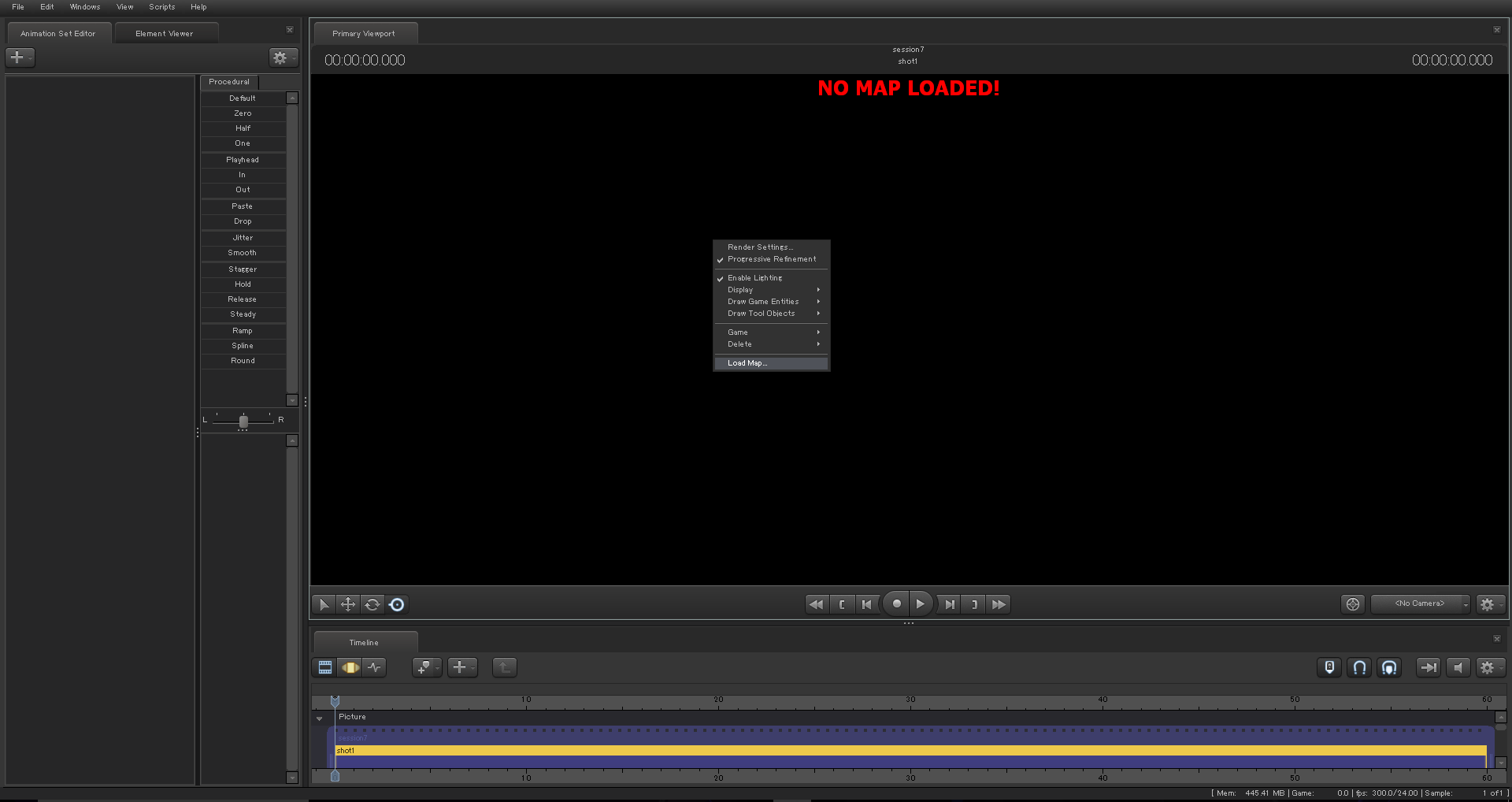Click the L/R balance slider handle

243,421
